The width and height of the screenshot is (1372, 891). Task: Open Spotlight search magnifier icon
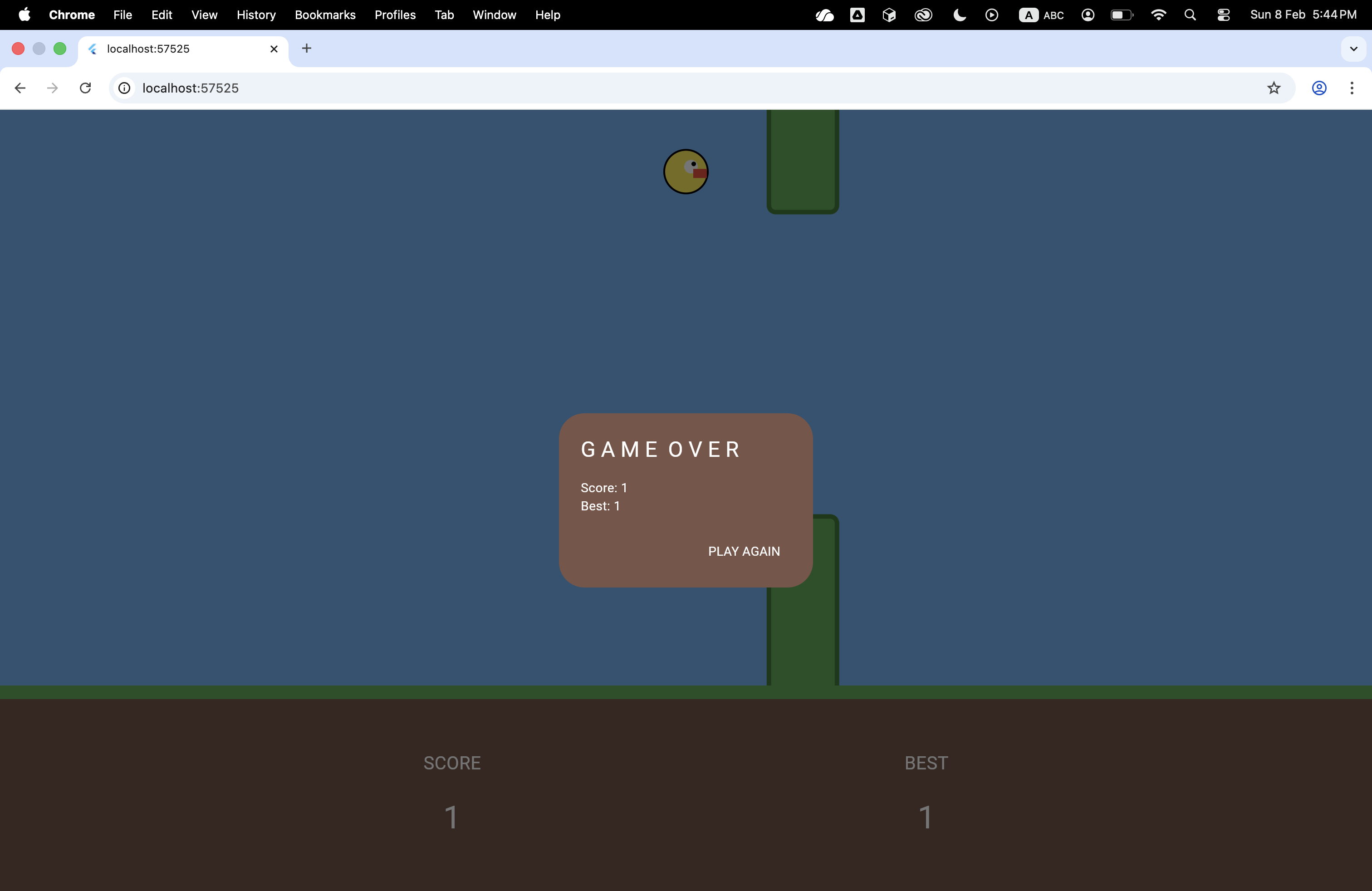click(1190, 15)
